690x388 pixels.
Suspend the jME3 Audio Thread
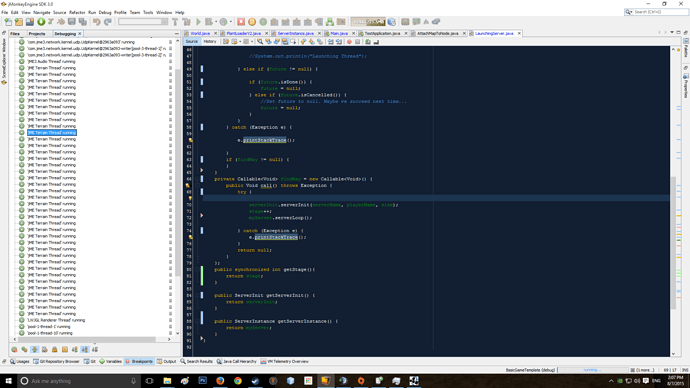[x=170, y=62]
